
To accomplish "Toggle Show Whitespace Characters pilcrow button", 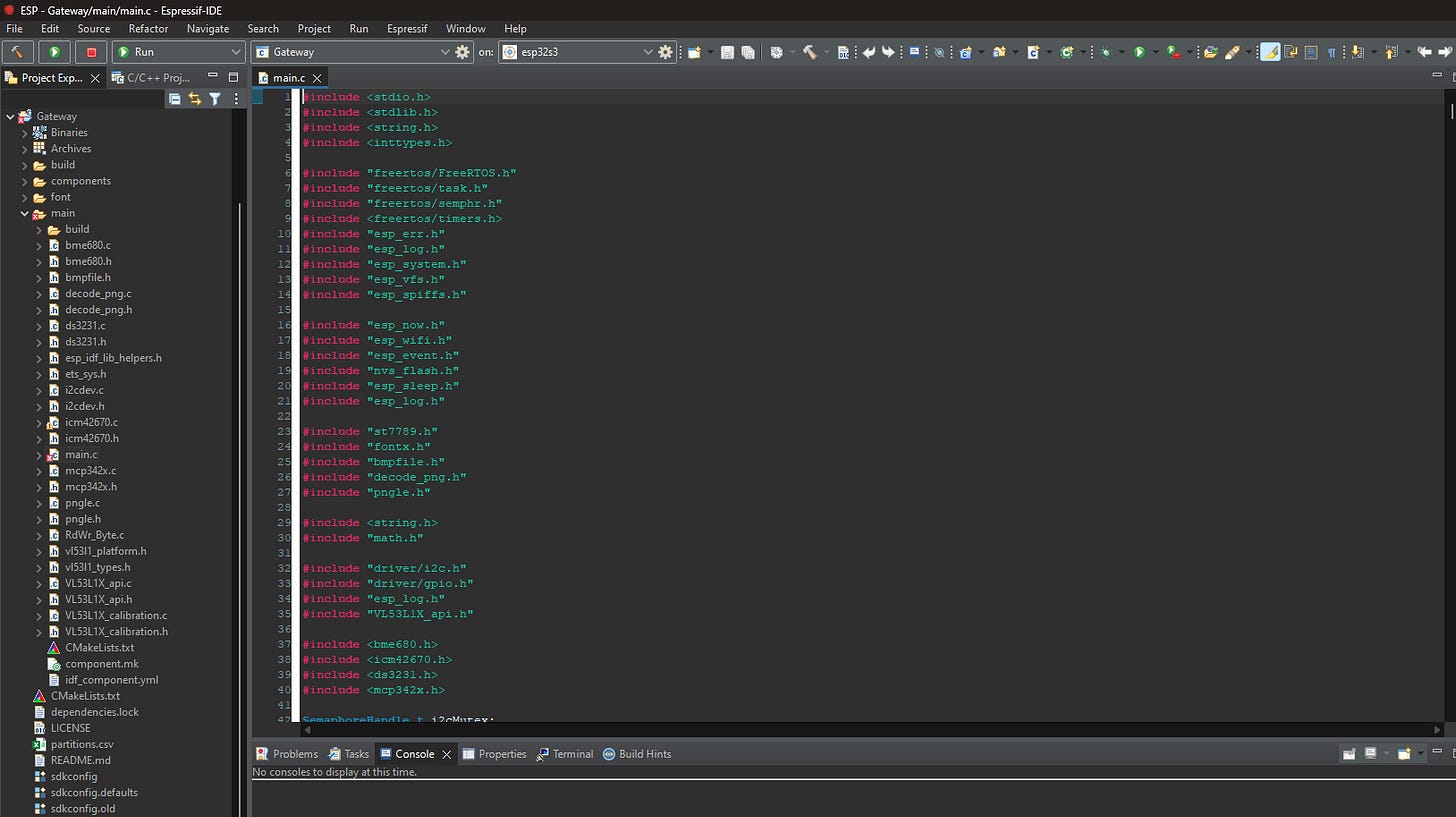I will (x=1332, y=52).
